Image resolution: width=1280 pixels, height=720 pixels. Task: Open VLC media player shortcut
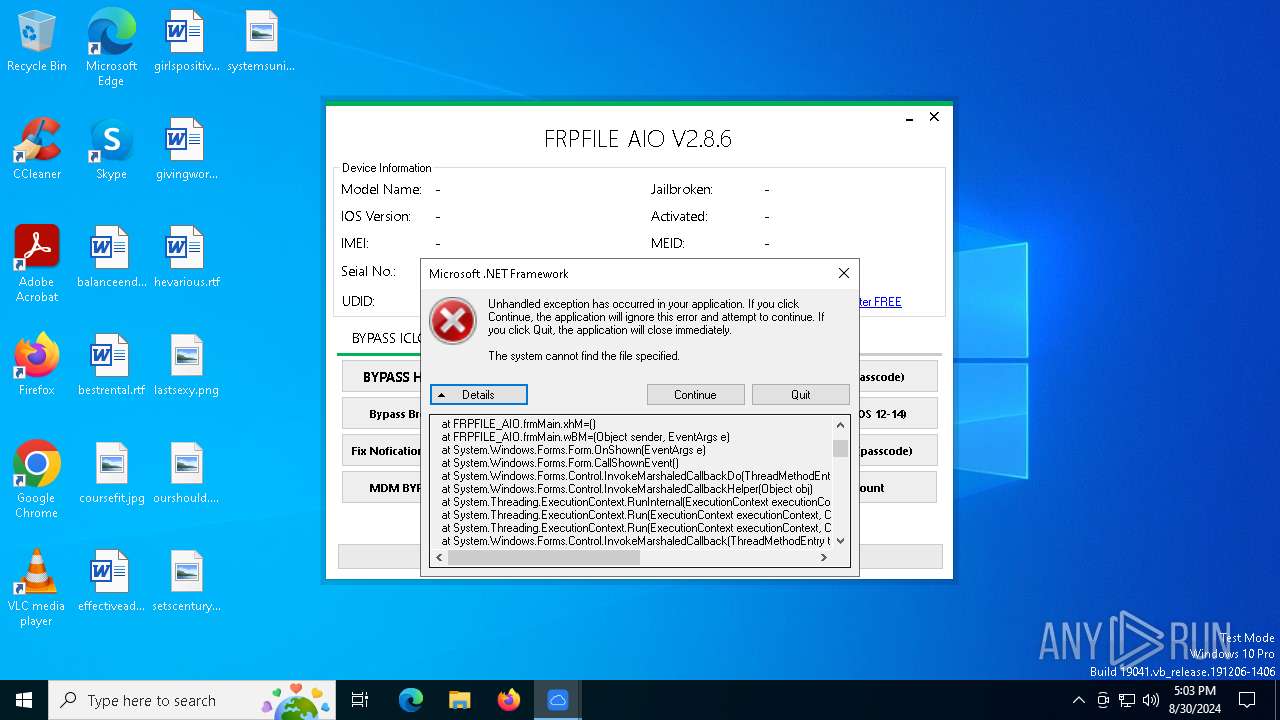(x=37, y=588)
